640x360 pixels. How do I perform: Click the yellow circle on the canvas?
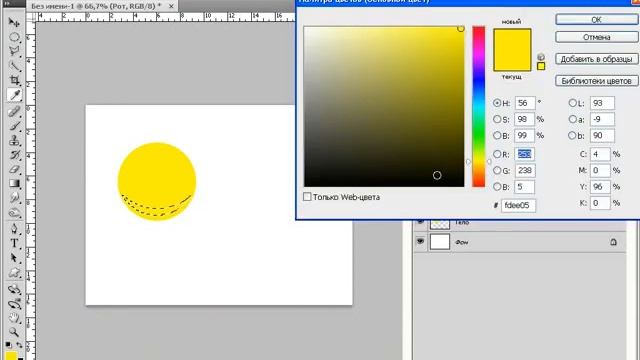tap(157, 181)
